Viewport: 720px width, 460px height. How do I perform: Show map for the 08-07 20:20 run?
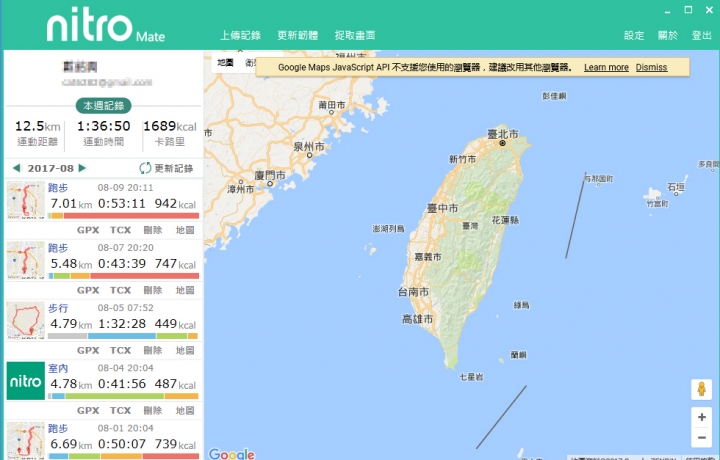coord(185,290)
